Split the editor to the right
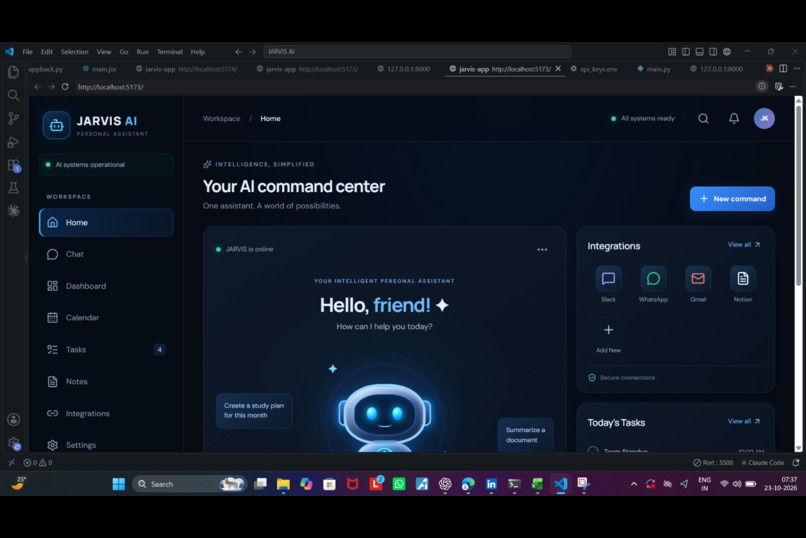The width and height of the screenshot is (806, 538). 783,68
